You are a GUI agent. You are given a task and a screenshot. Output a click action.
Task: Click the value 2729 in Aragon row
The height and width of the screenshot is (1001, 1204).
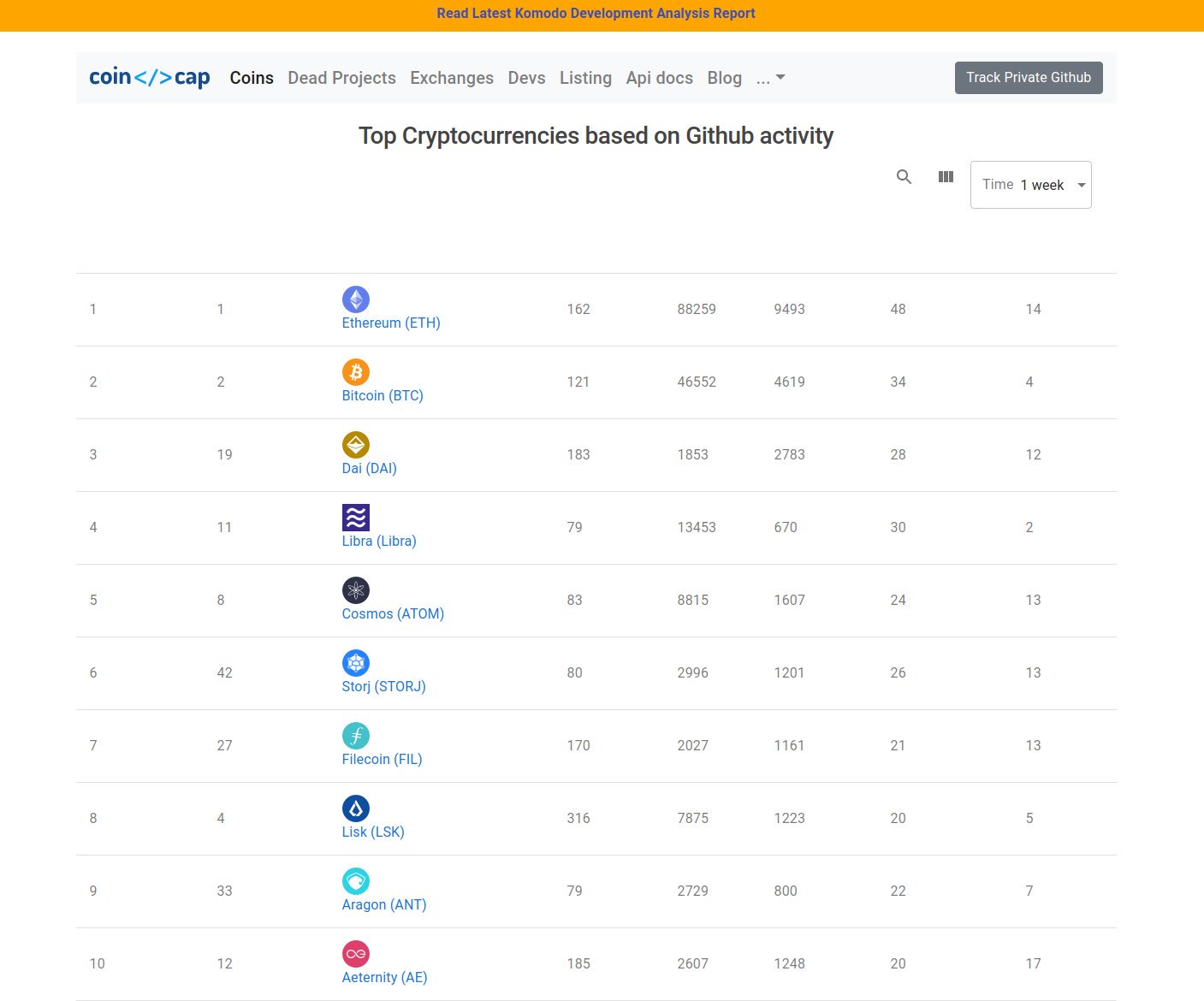(693, 891)
